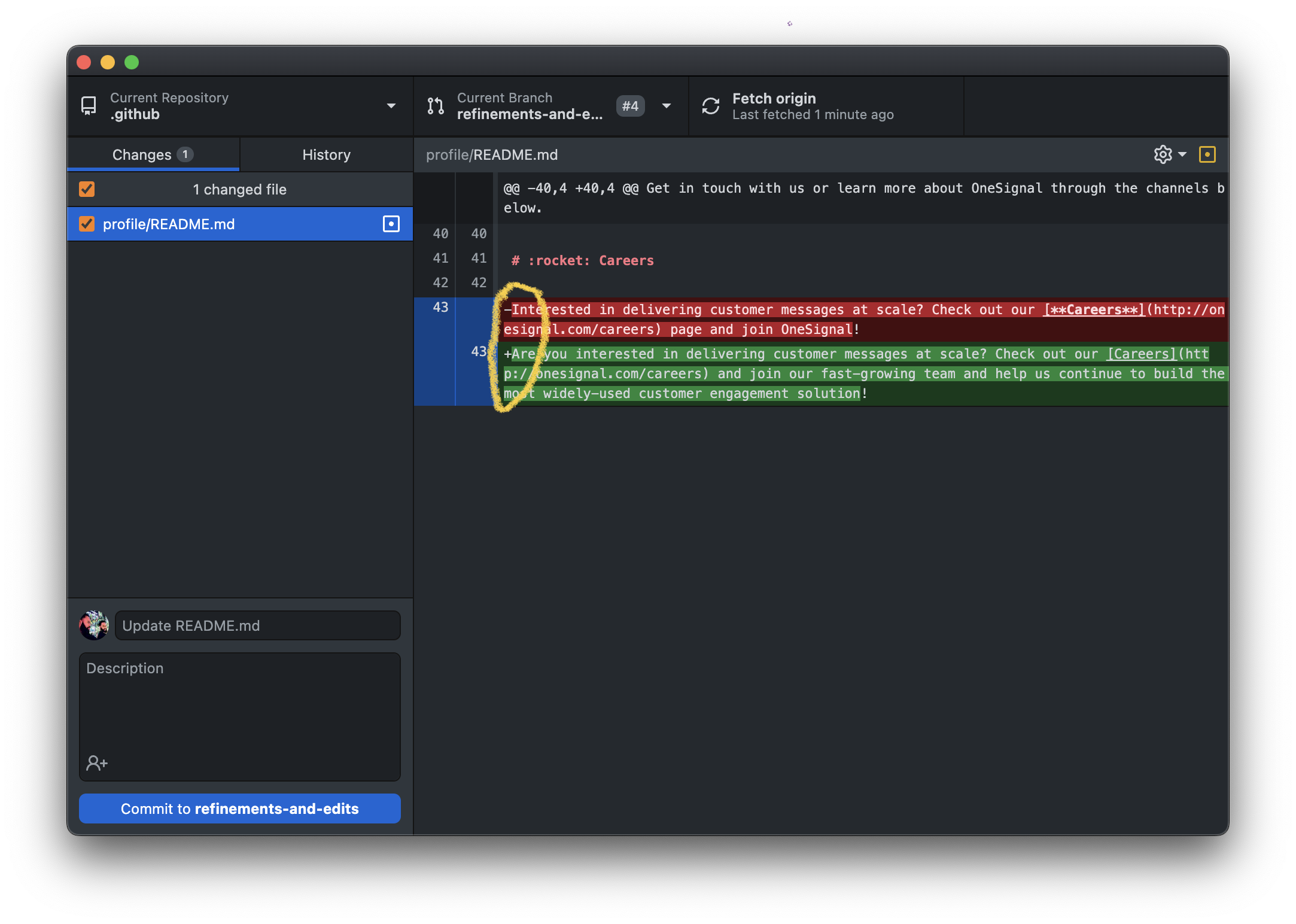Click the add co-authors person icon
The image size is (1296, 924).
tap(96, 762)
